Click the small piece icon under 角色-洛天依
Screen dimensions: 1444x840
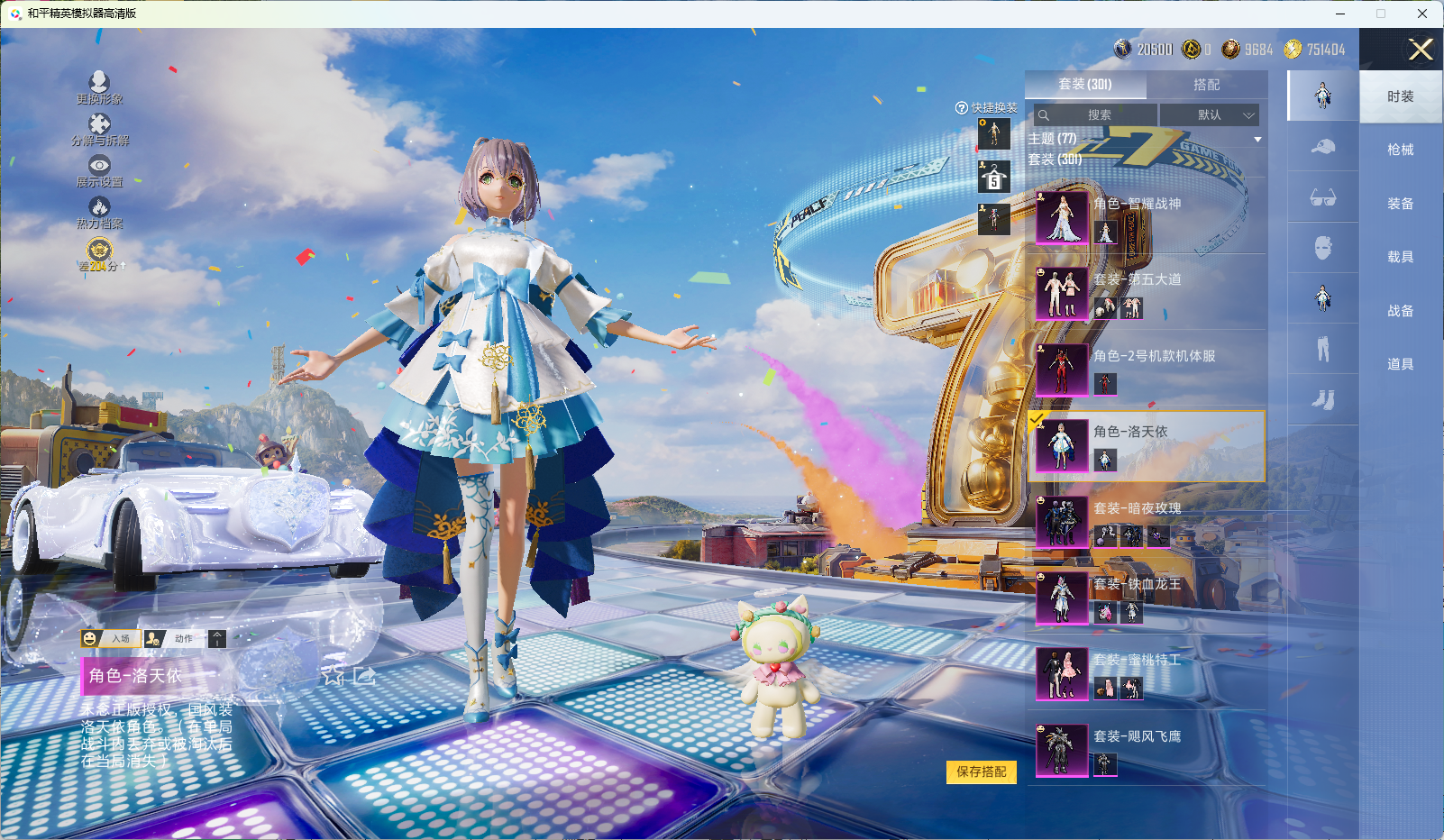point(1106,461)
